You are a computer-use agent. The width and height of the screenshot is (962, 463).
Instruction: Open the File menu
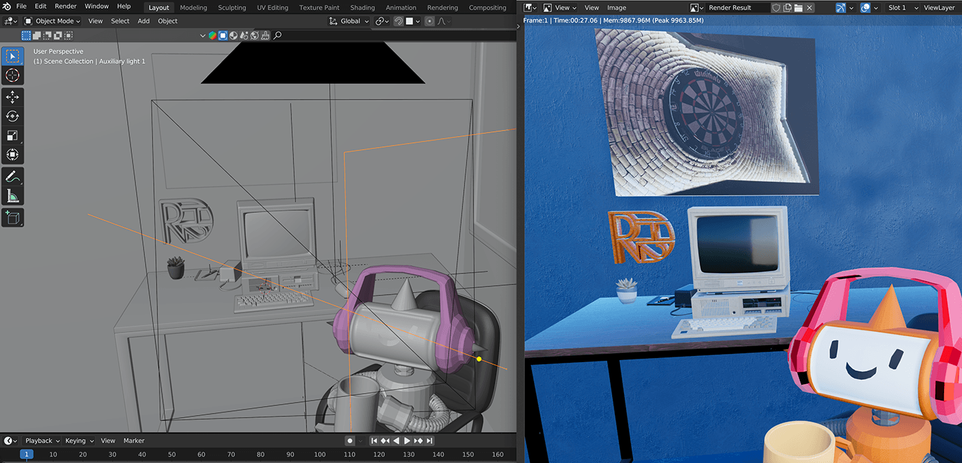21,6
